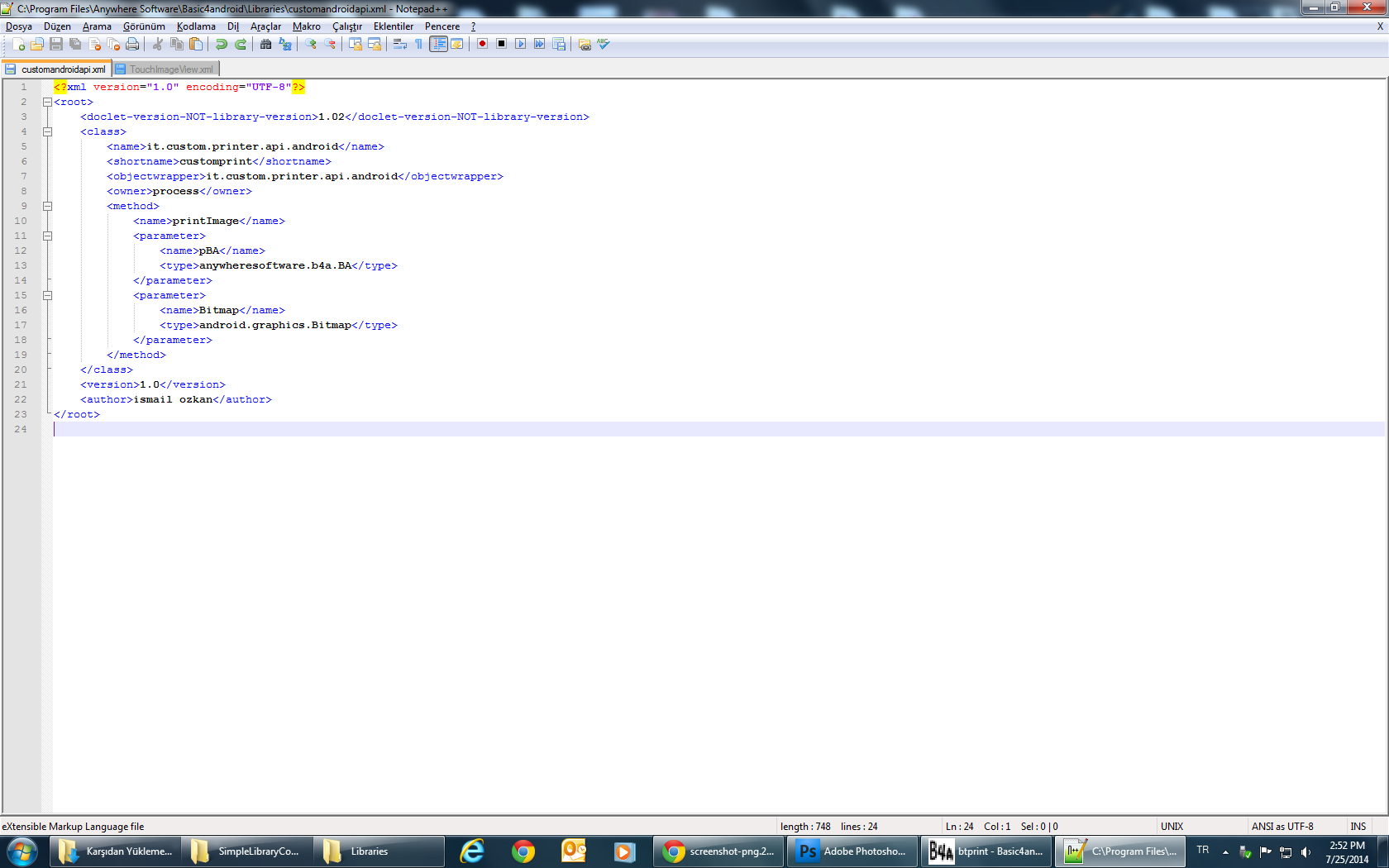Screen dimensions: 1389x868
Task: Open a file with the folder icon
Action: click(x=37, y=44)
